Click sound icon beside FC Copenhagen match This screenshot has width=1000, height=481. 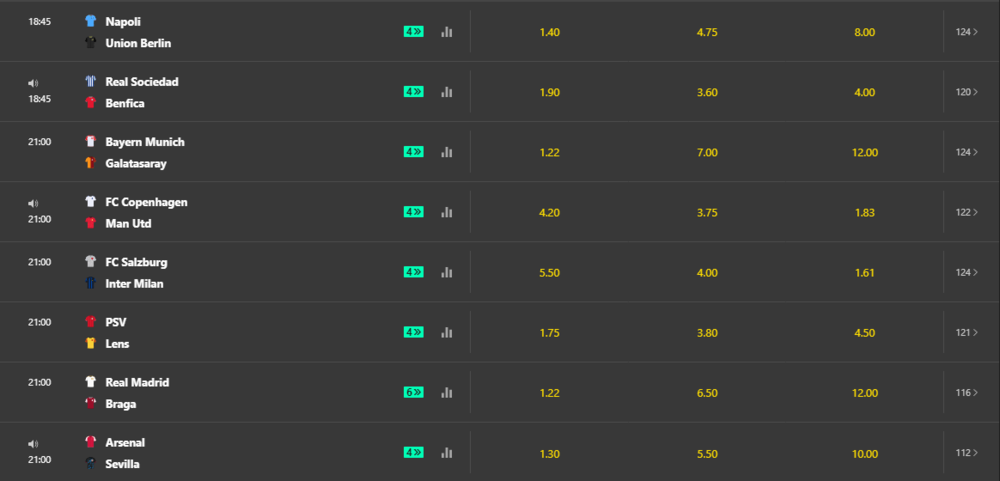pos(33,204)
